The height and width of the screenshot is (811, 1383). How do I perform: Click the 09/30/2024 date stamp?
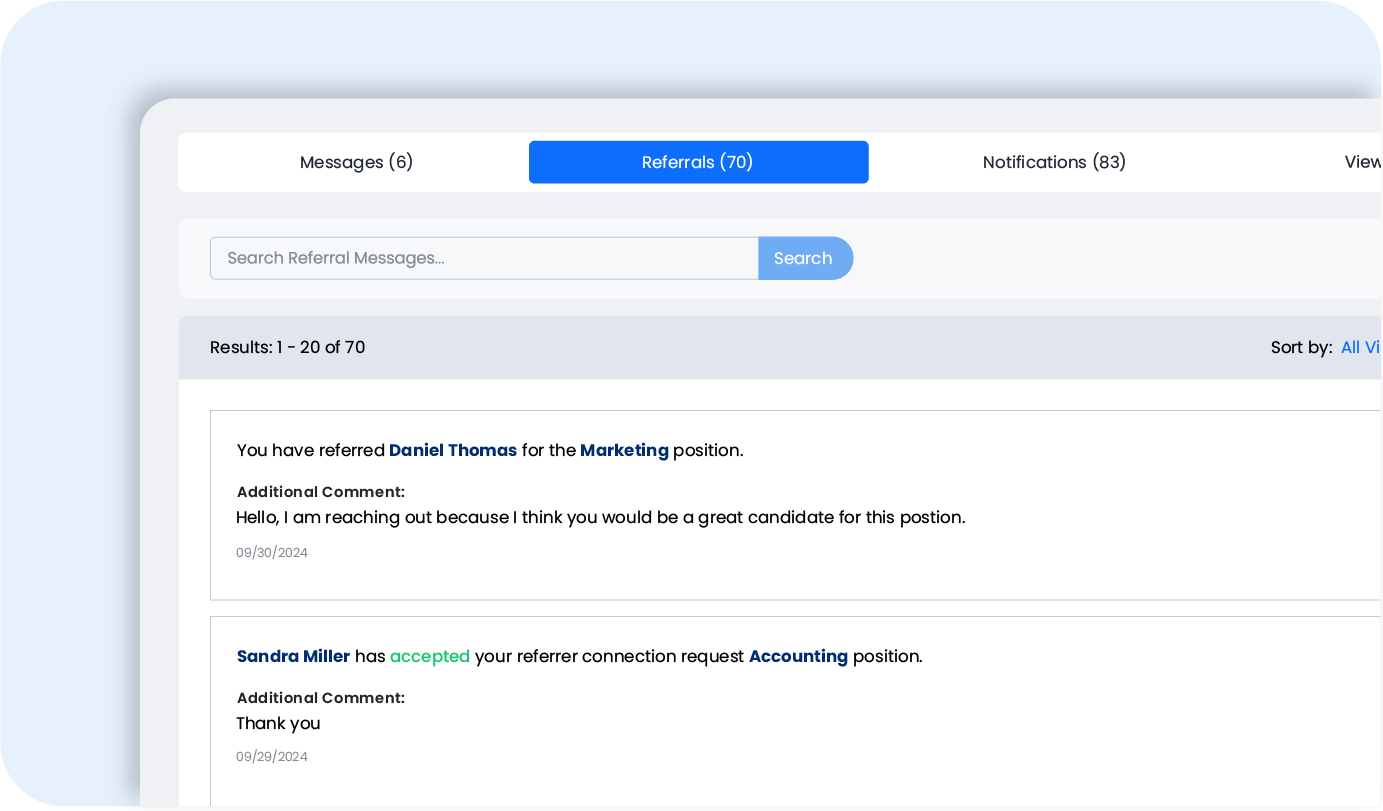click(272, 552)
